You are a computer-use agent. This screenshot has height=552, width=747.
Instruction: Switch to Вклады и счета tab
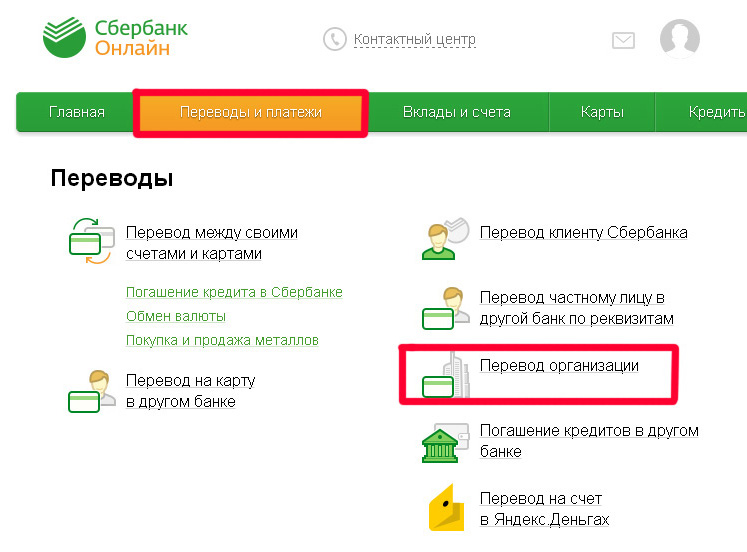[x=456, y=112]
